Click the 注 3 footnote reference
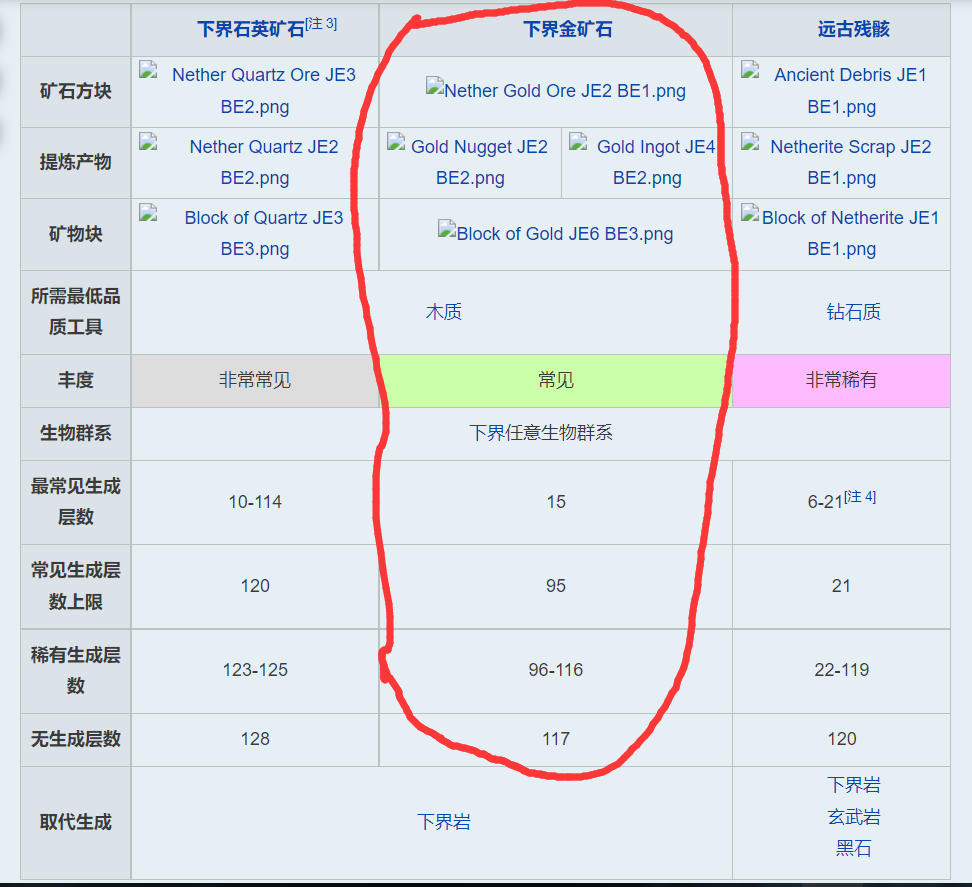The image size is (972, 887). 321,24
